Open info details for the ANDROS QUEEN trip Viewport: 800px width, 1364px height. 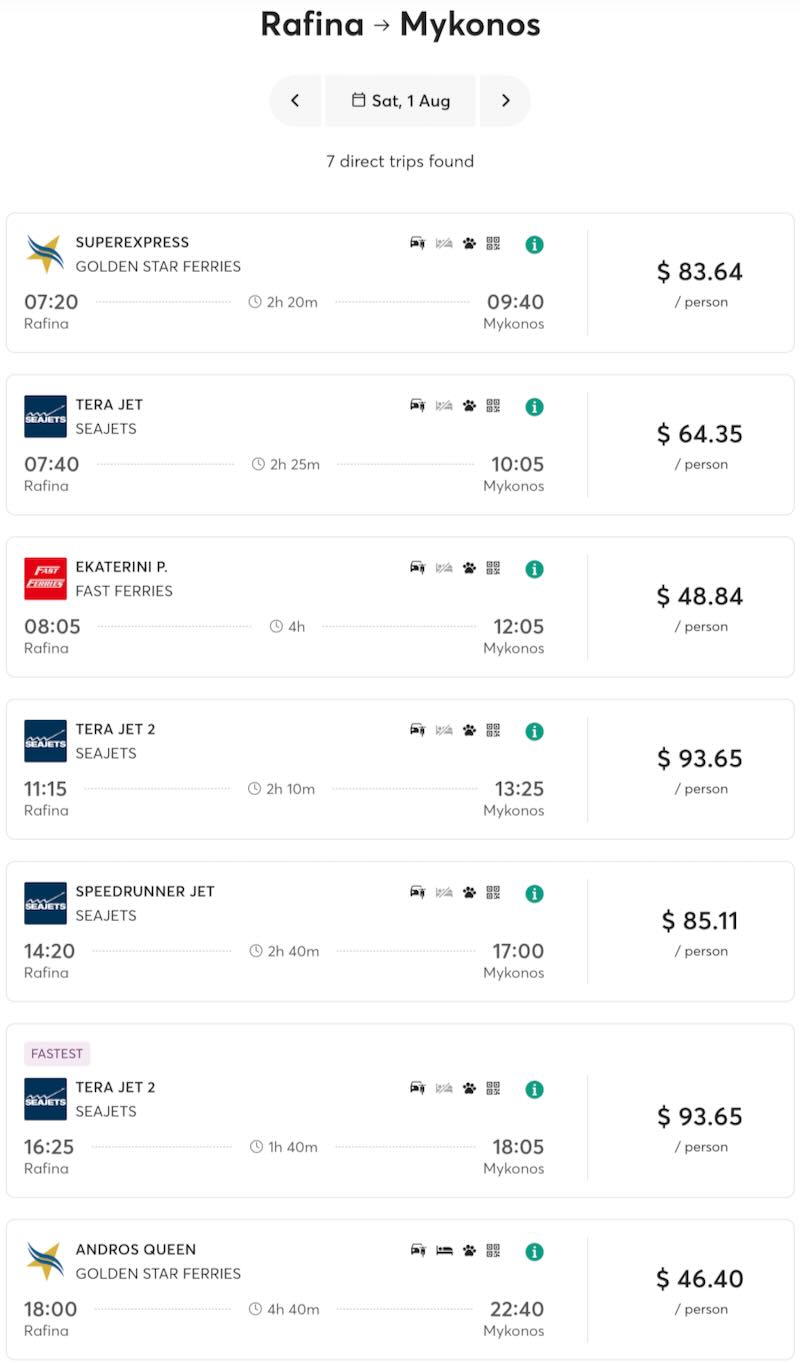pyautogui.click(x=533, y=1251)
